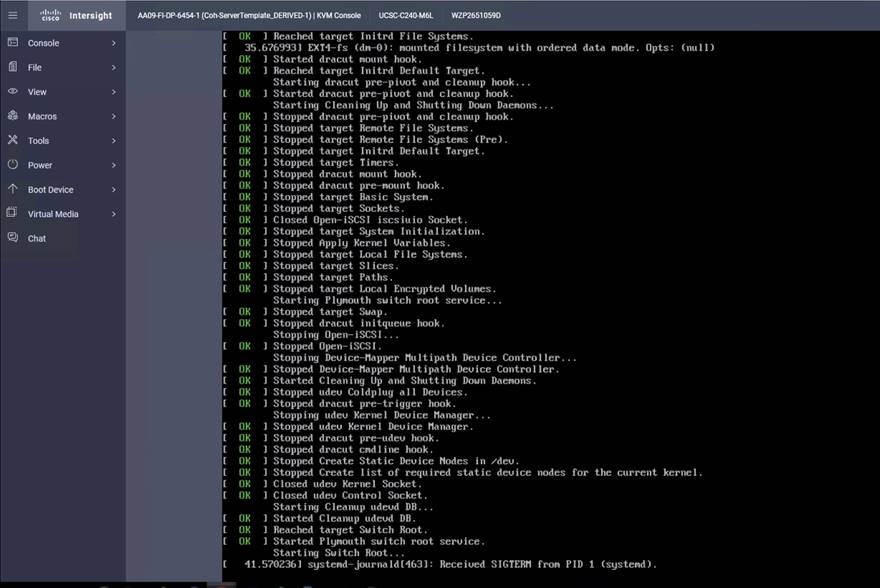
Task: Click the File document icon
Action: pos(12,67)
